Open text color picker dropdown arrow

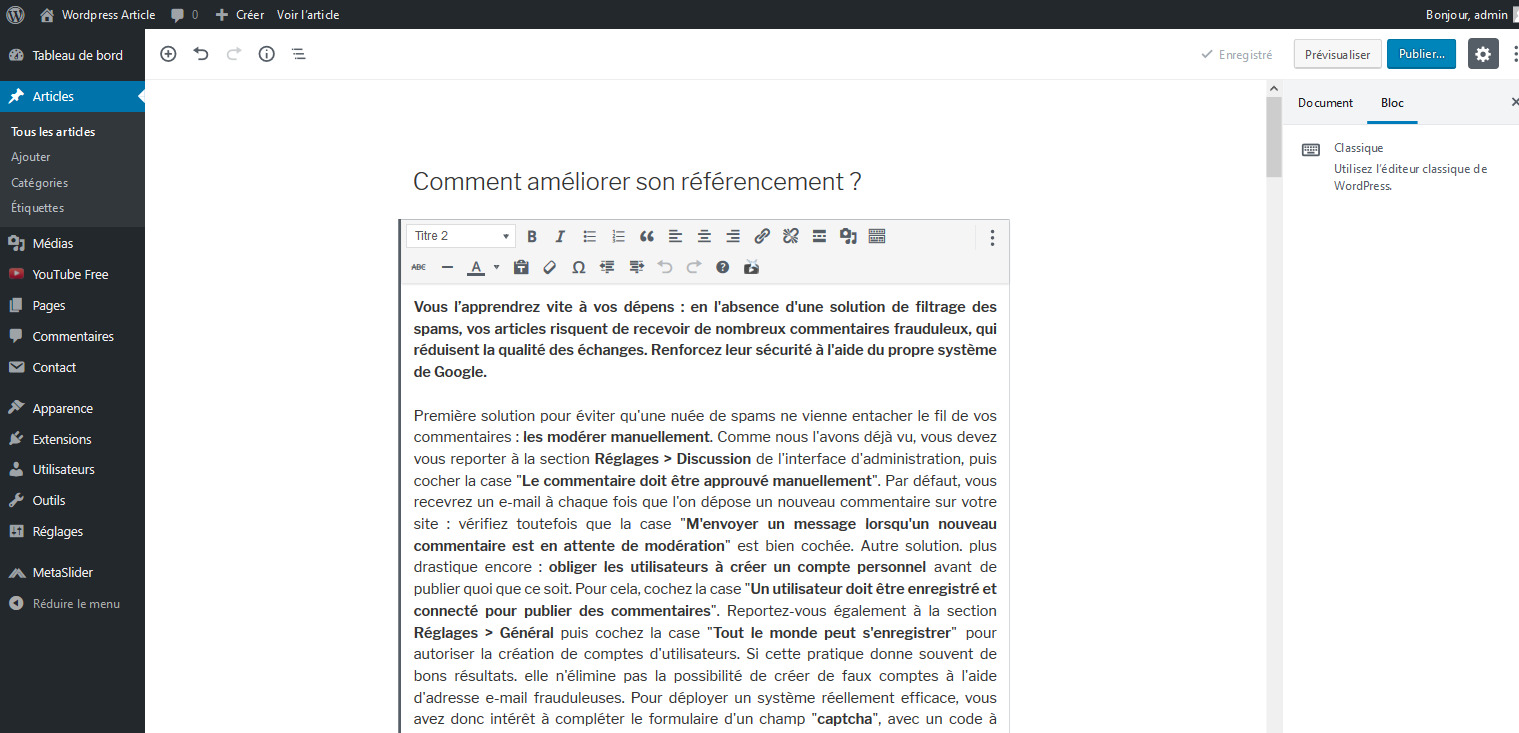tap(496, 267)
